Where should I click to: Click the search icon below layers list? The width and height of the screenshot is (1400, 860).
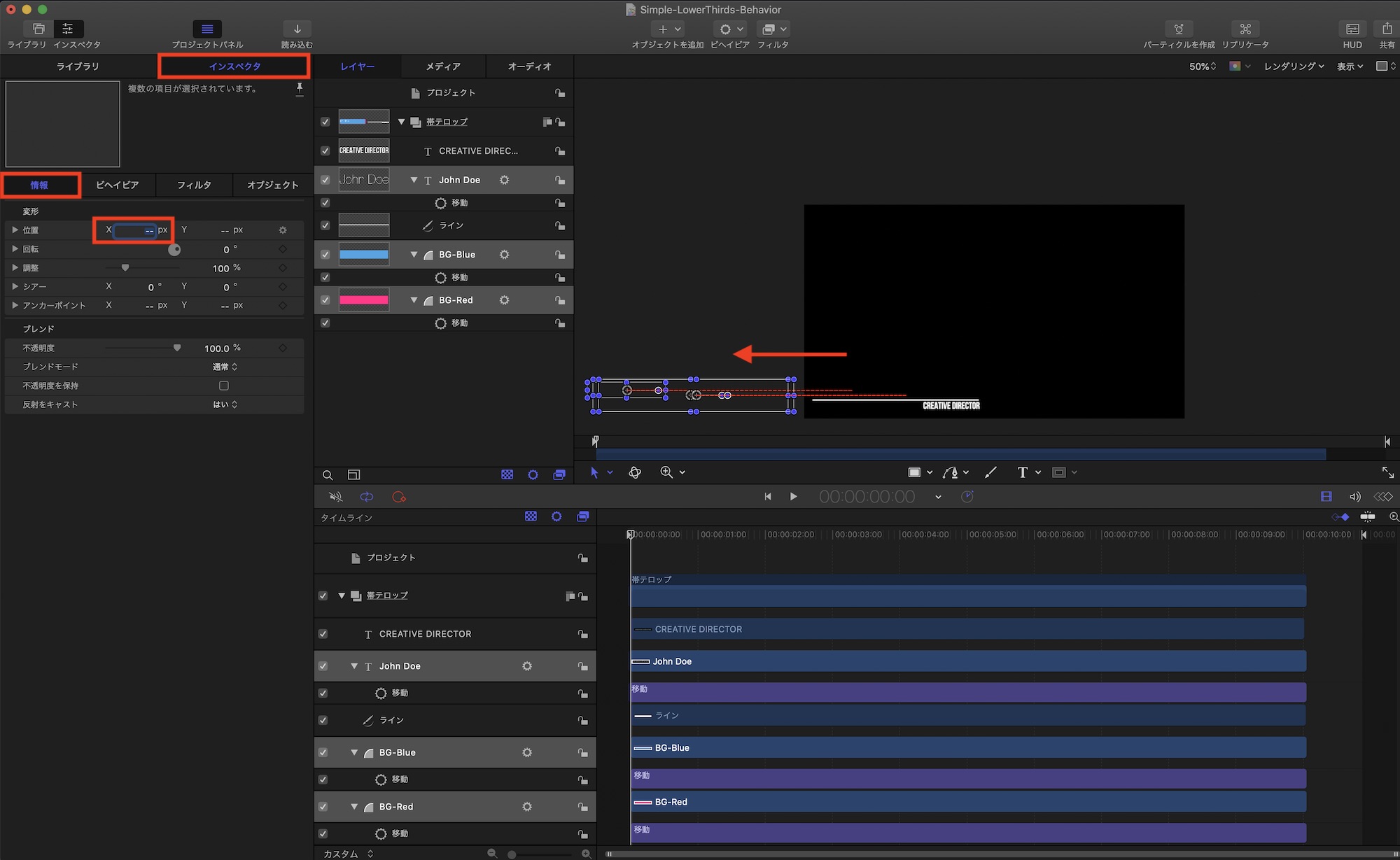[x=328, y=475]
